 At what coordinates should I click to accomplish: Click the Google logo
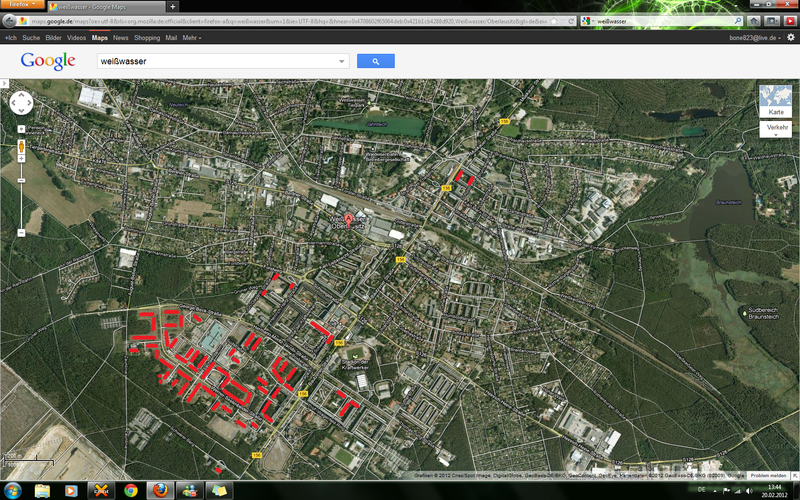pyautogui.click(x=48, y=61)
